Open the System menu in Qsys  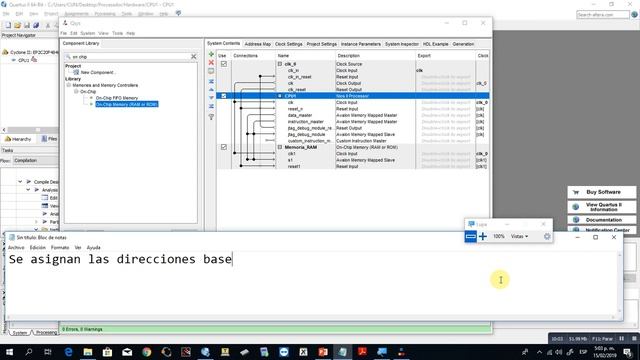click(87, 33)
